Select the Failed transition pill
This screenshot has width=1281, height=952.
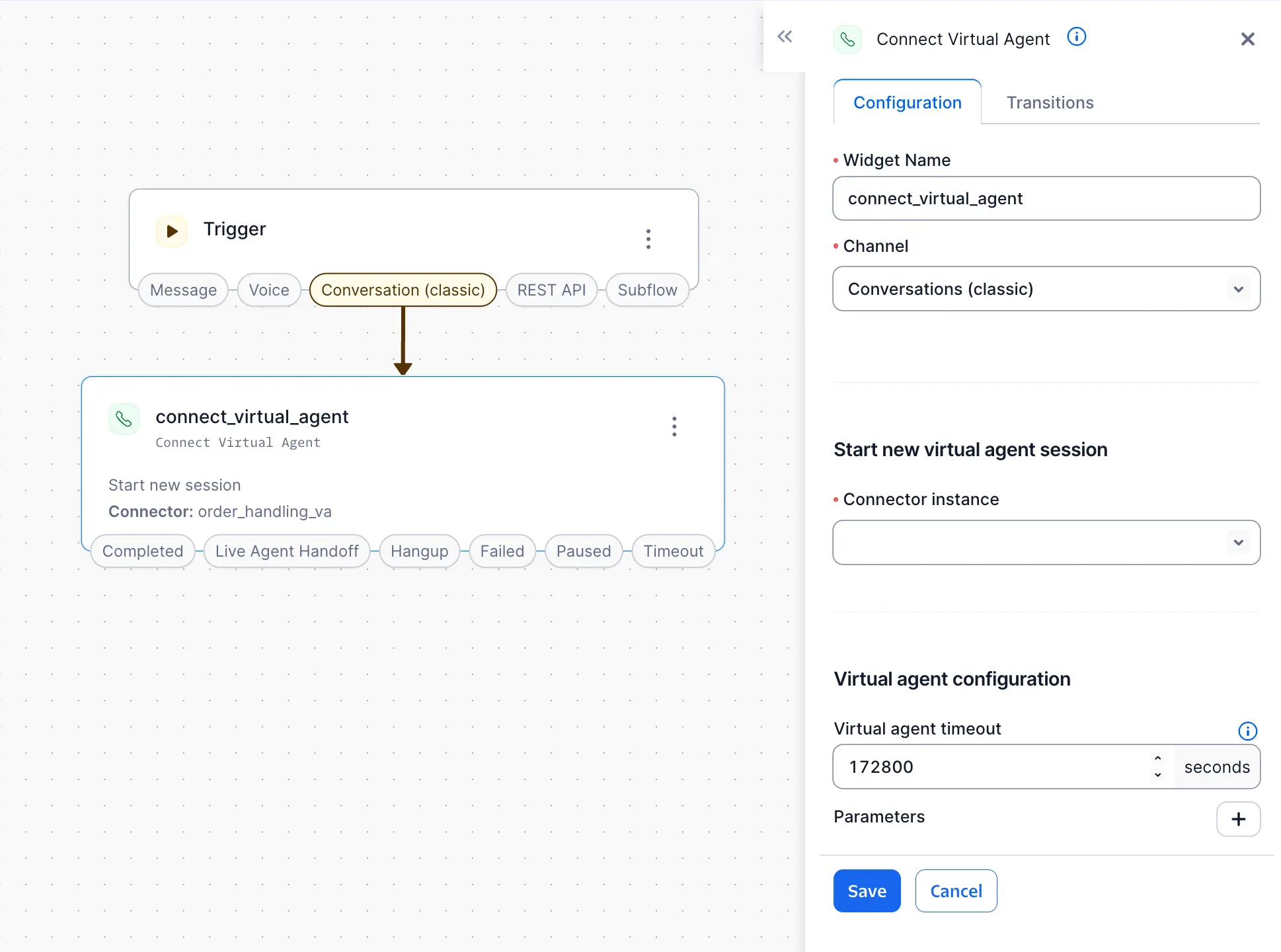click(502, 551)
